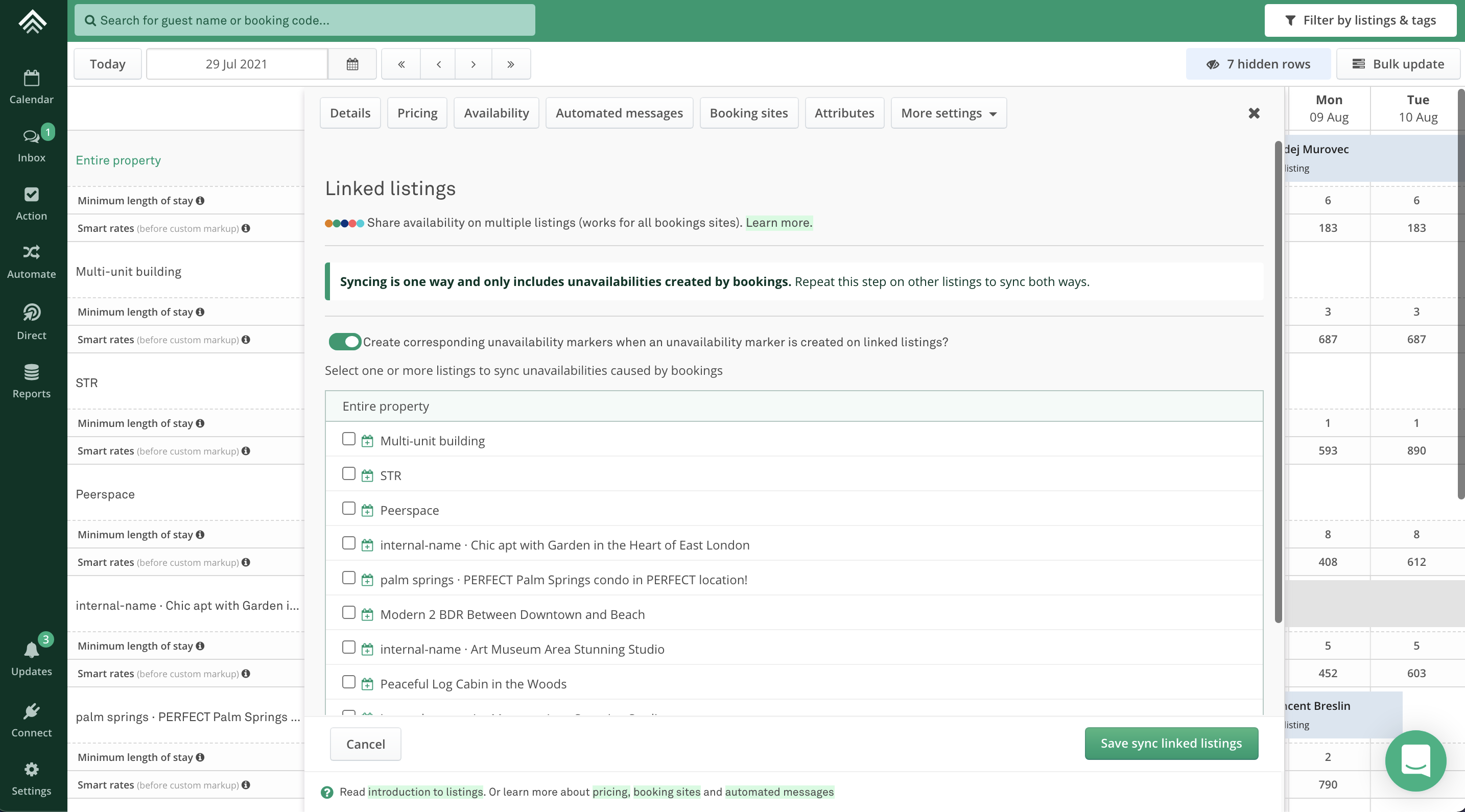Open the date picker calendar icon
This screenshot has width=1465, height=812.
tap(352, 64)
